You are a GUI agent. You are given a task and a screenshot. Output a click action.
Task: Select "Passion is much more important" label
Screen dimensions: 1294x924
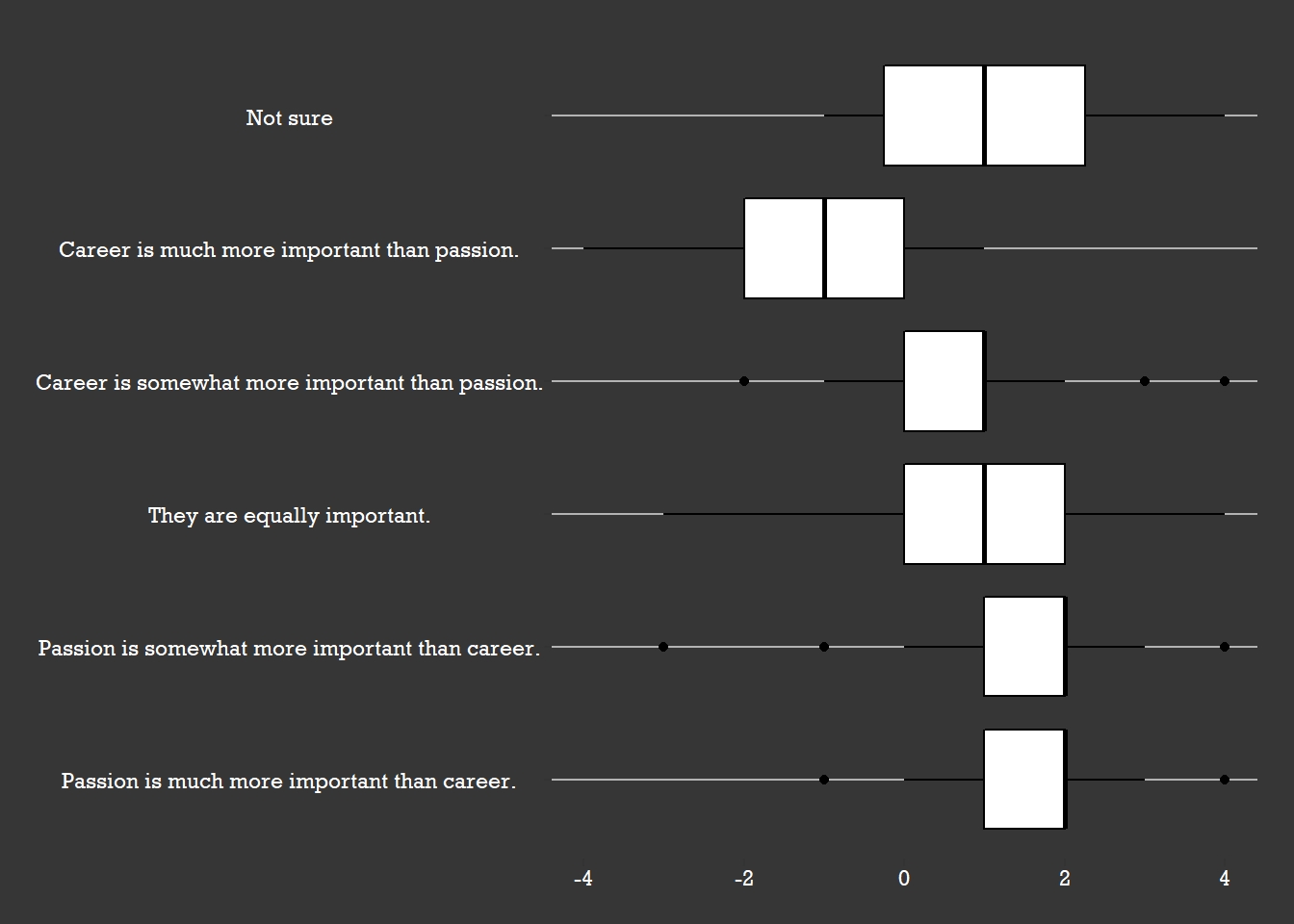pos(289,782)
